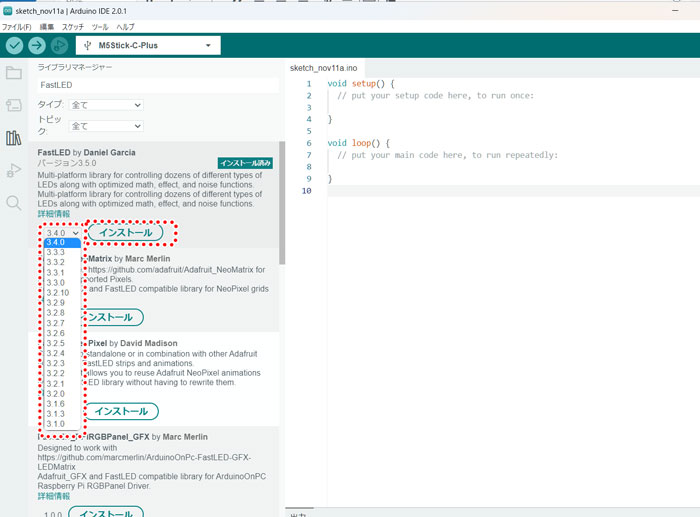Select version 3.3.0 in list
The image size is (700, 517).
point(62,283)
